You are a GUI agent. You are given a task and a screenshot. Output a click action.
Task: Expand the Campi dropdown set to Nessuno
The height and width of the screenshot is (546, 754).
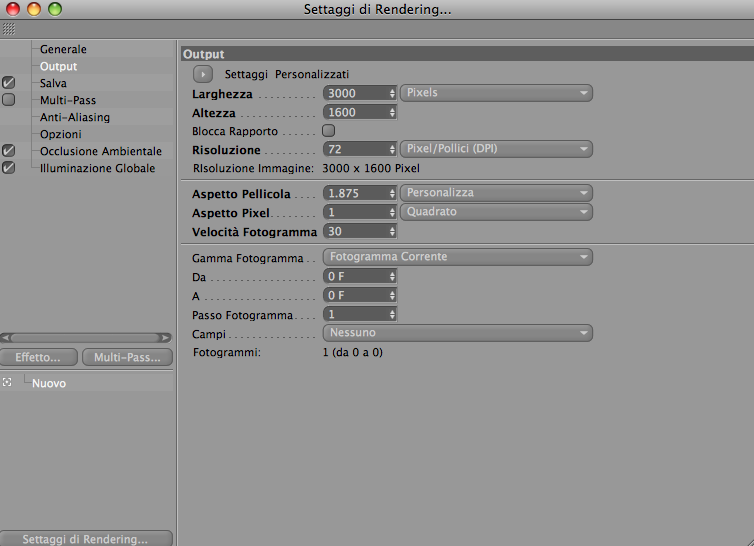(x=457, y=333)
